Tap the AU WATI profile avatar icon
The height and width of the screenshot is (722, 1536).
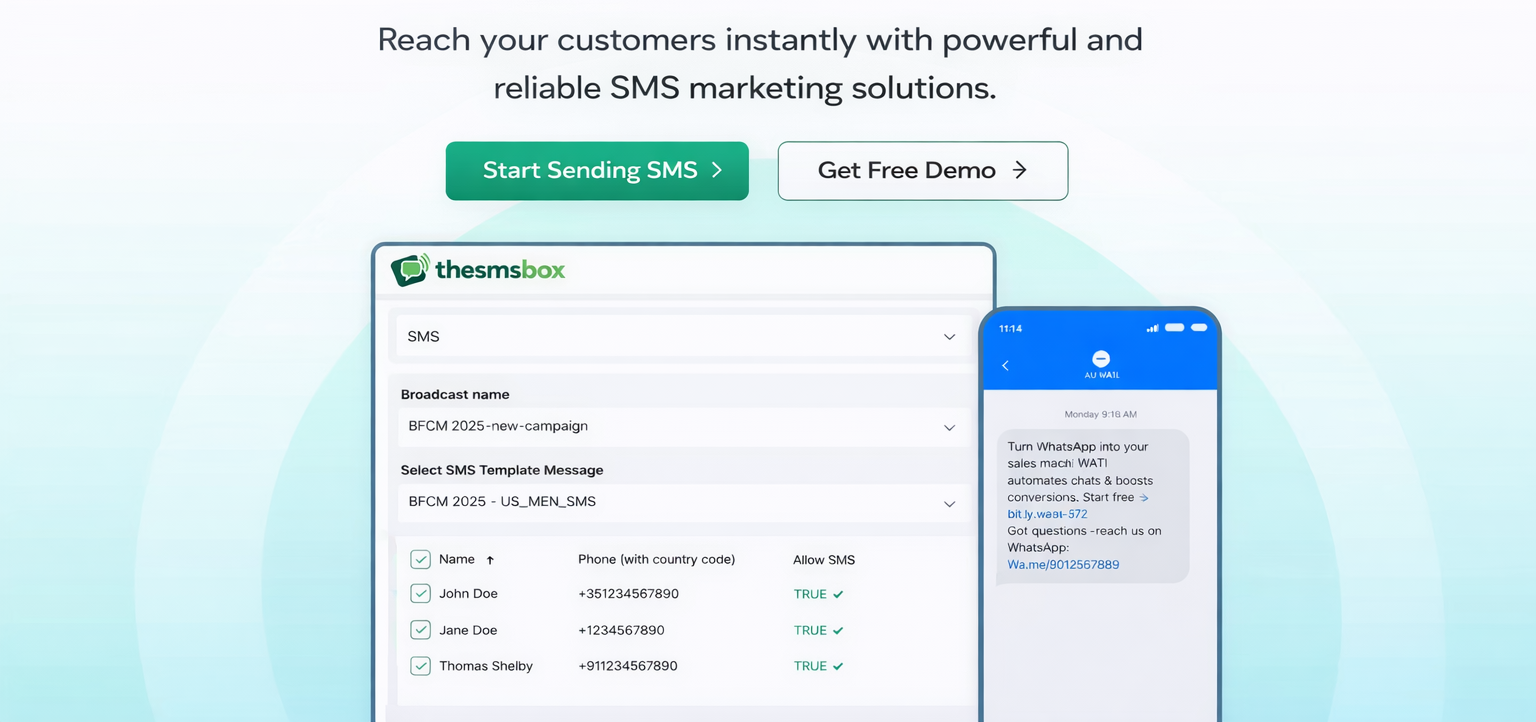(x=1100, y=360)
